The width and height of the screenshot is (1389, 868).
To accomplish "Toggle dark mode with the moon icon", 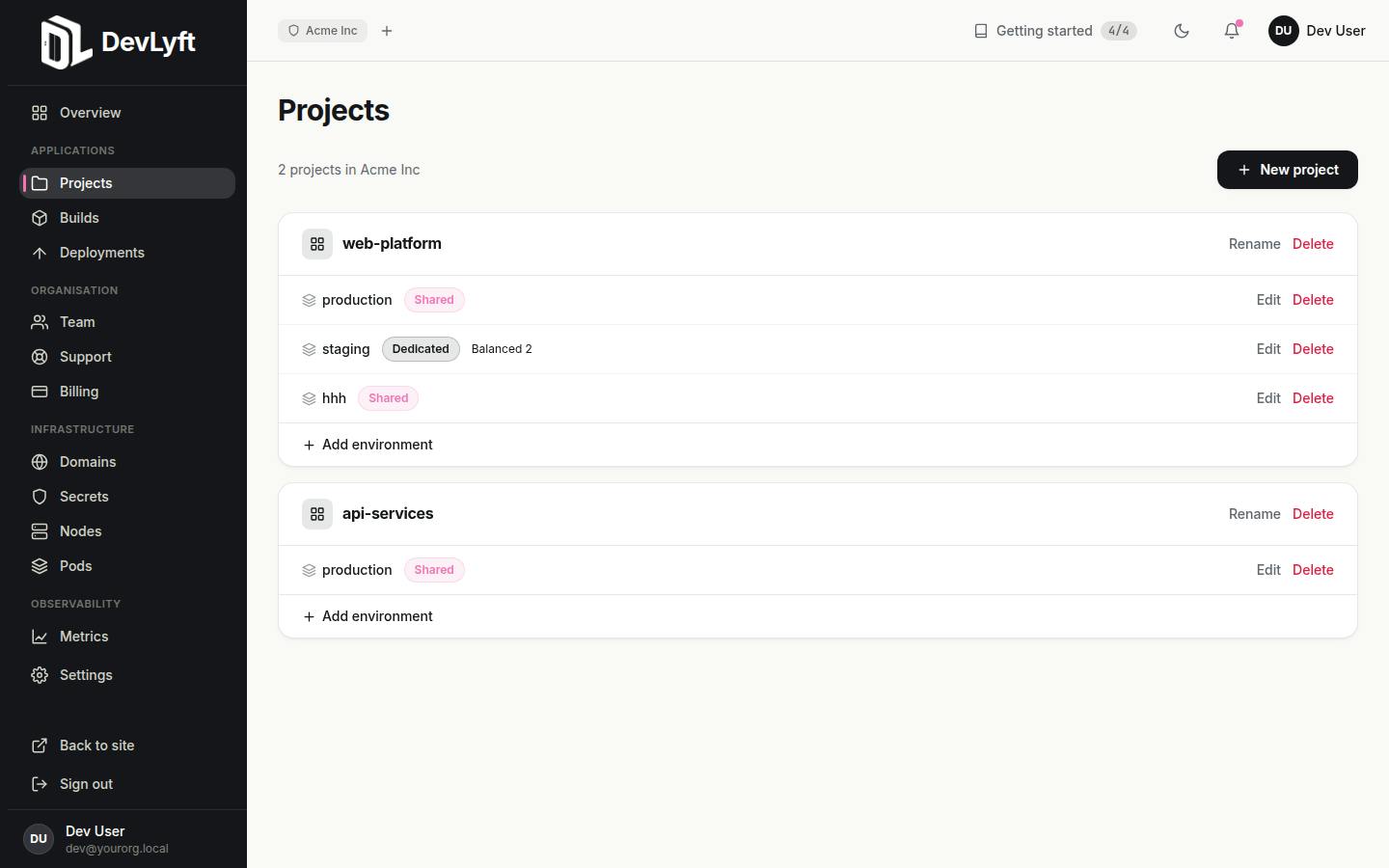I will tap(1182, 31).
